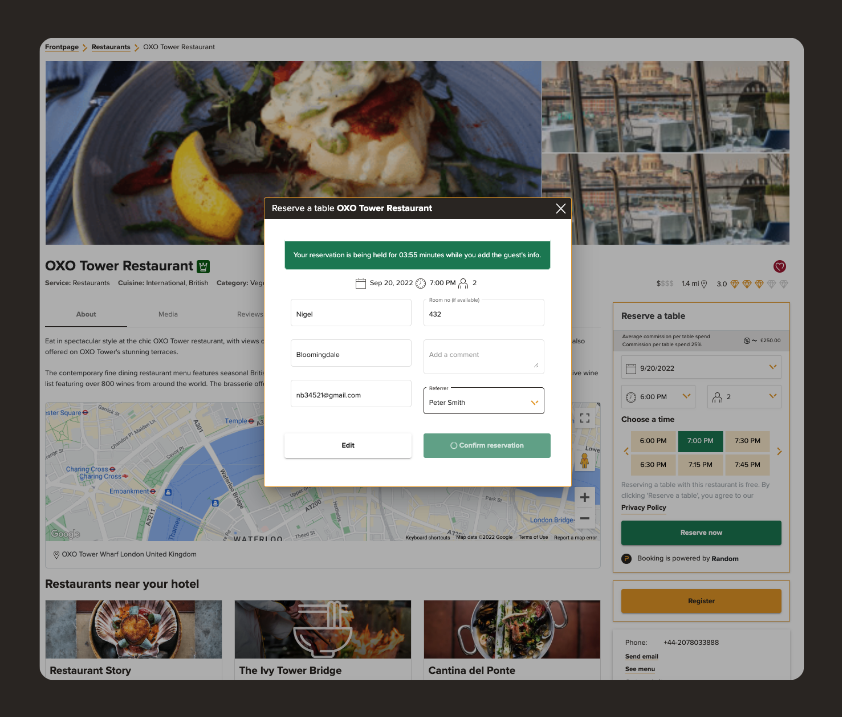Click address pin icon below map
Screen dimensions: 842x717
pyautogui.click(x=56, y=555)
